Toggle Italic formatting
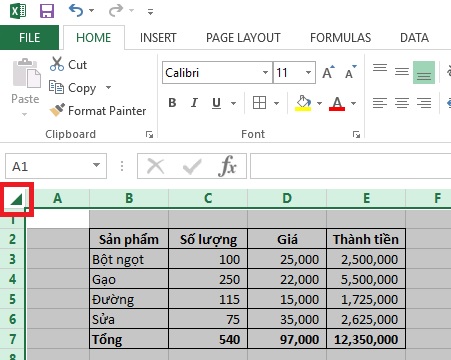Screen dimensions: 451x360 [194, 103]
